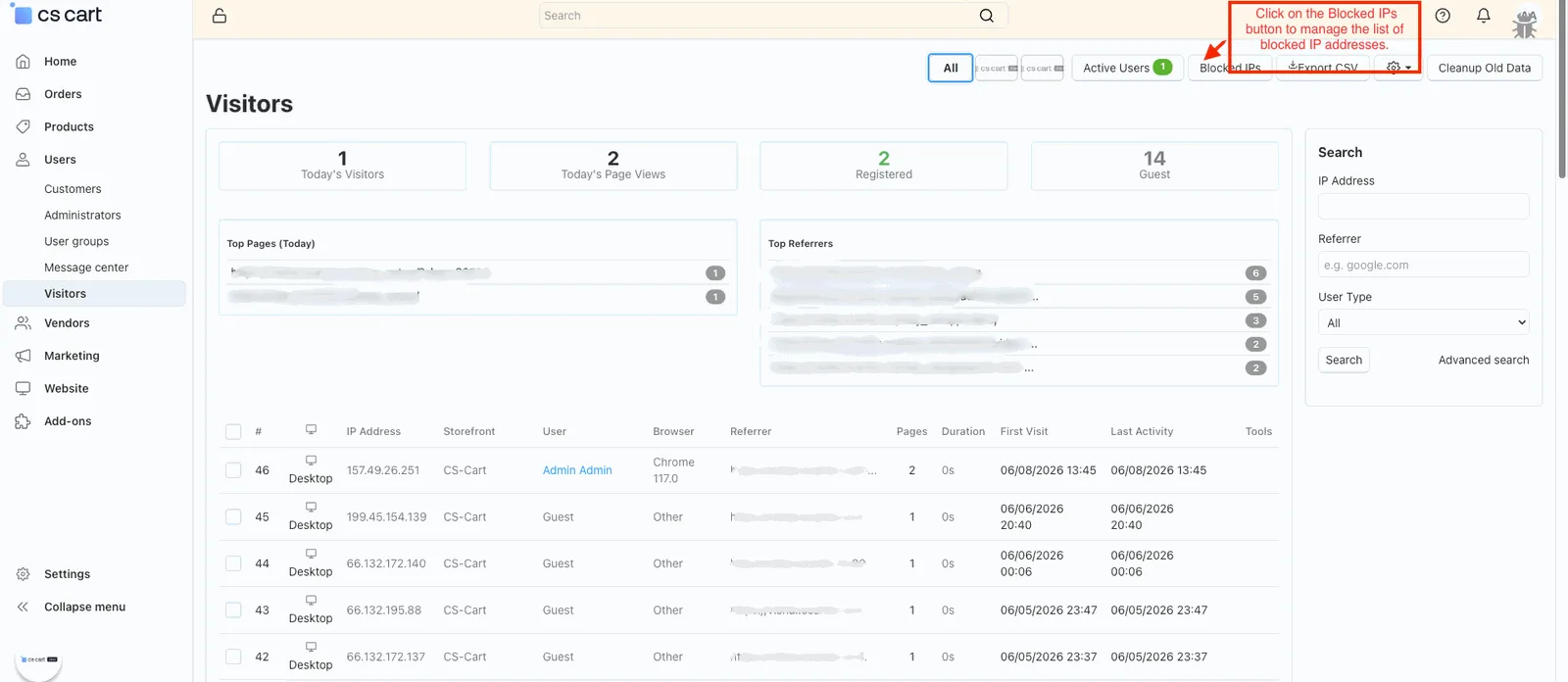The width and height of the screenshot is (1568, 682).
Task: Click the Home sidebar icon
Action: pos(23,62)
